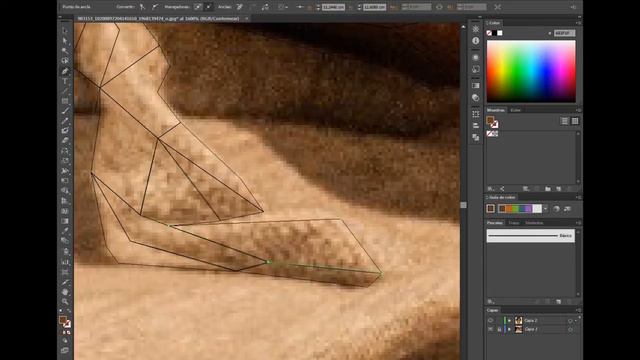Switch to the Muestras tab
The image size is (640, 360).
click(x=496, y=110)
